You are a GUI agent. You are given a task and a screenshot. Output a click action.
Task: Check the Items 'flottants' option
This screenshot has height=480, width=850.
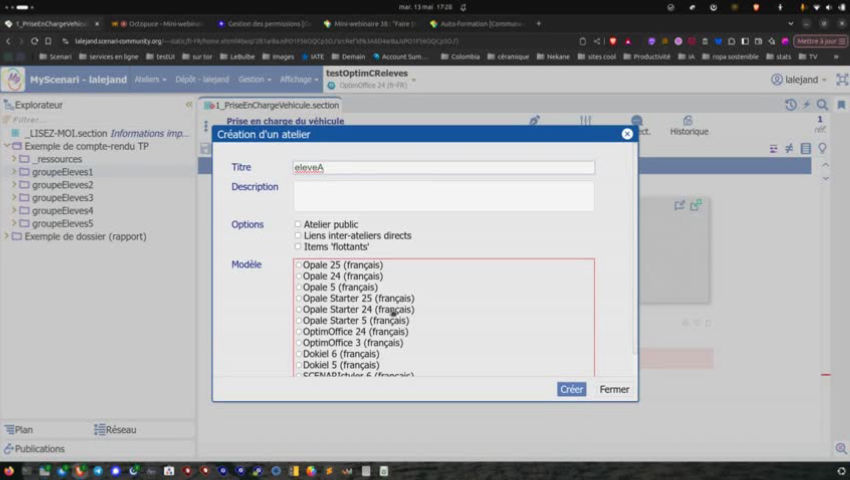tap(298, 247)
